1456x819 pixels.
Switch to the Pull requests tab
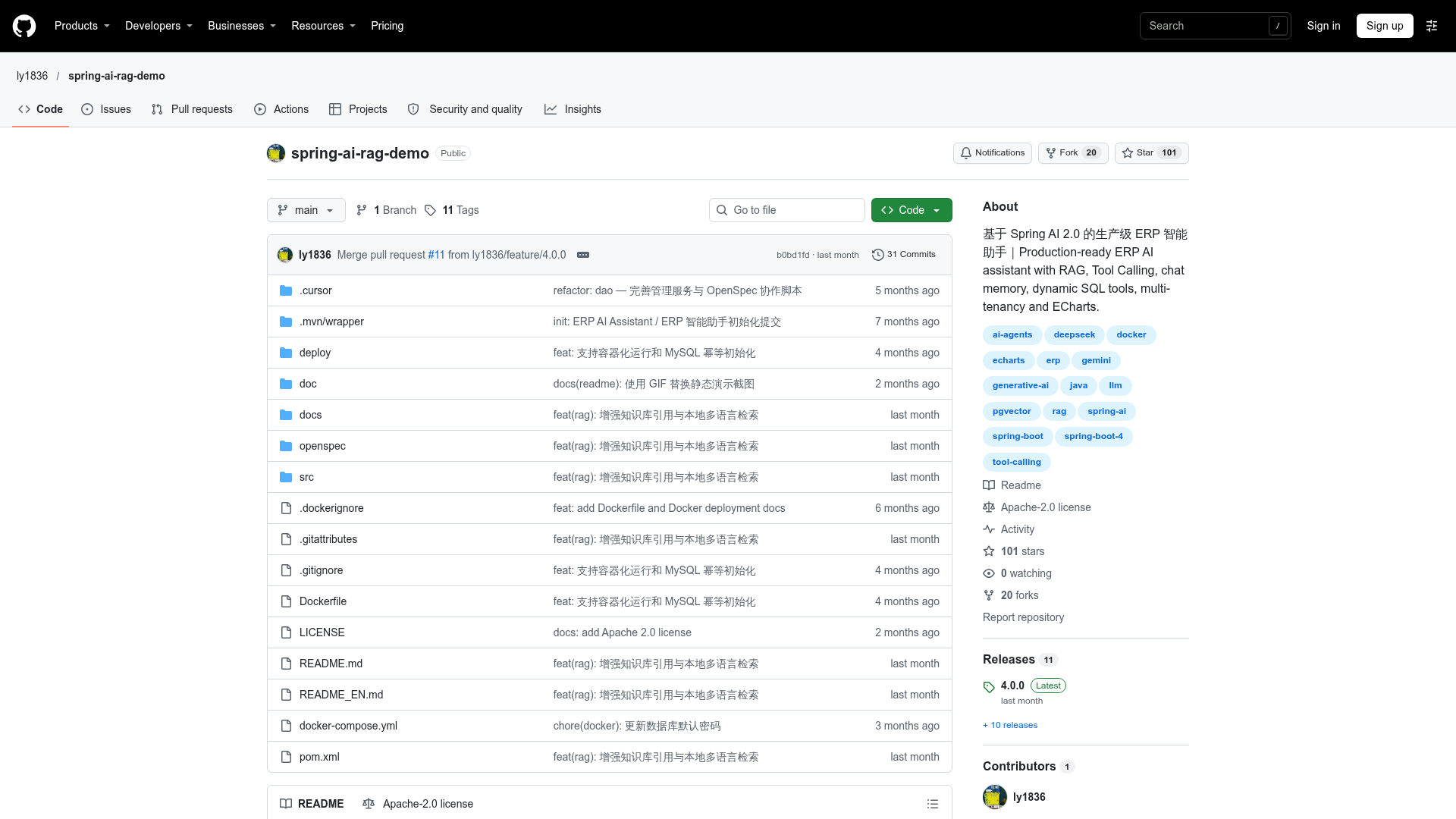point(192,109)
